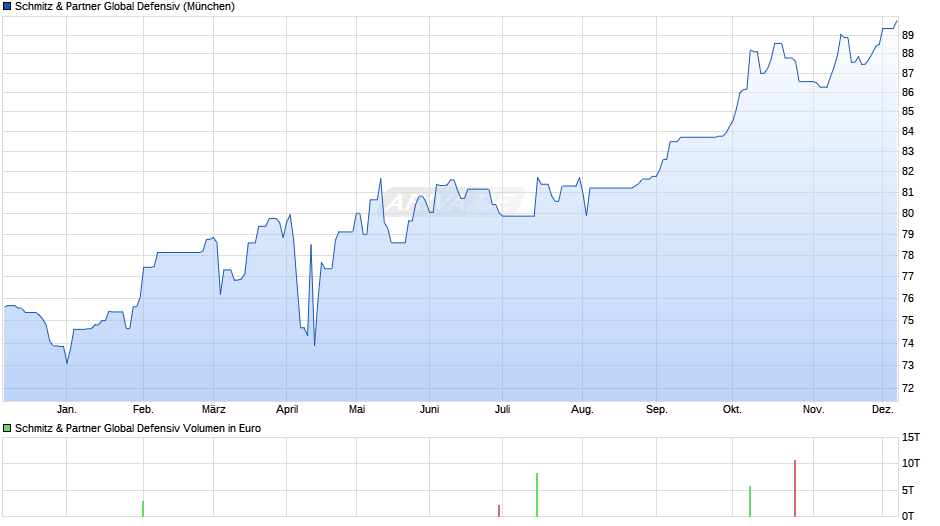The height and width of the screenshot is (526, 940).
Task: Click the tall red volume bar before November
Action: click(795, 488)
